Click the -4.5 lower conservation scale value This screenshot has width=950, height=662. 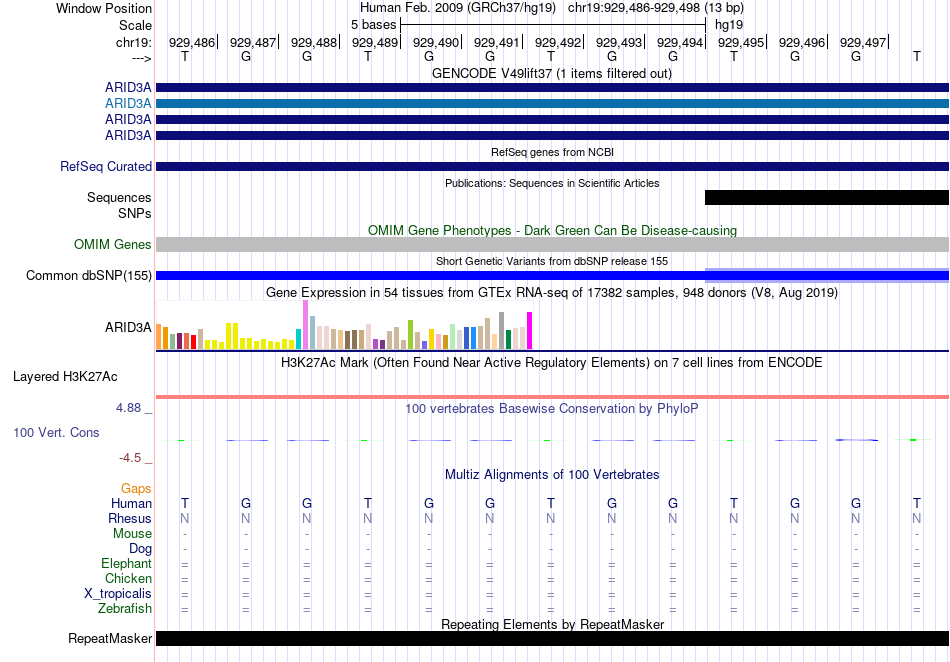(x=130, y=458)
